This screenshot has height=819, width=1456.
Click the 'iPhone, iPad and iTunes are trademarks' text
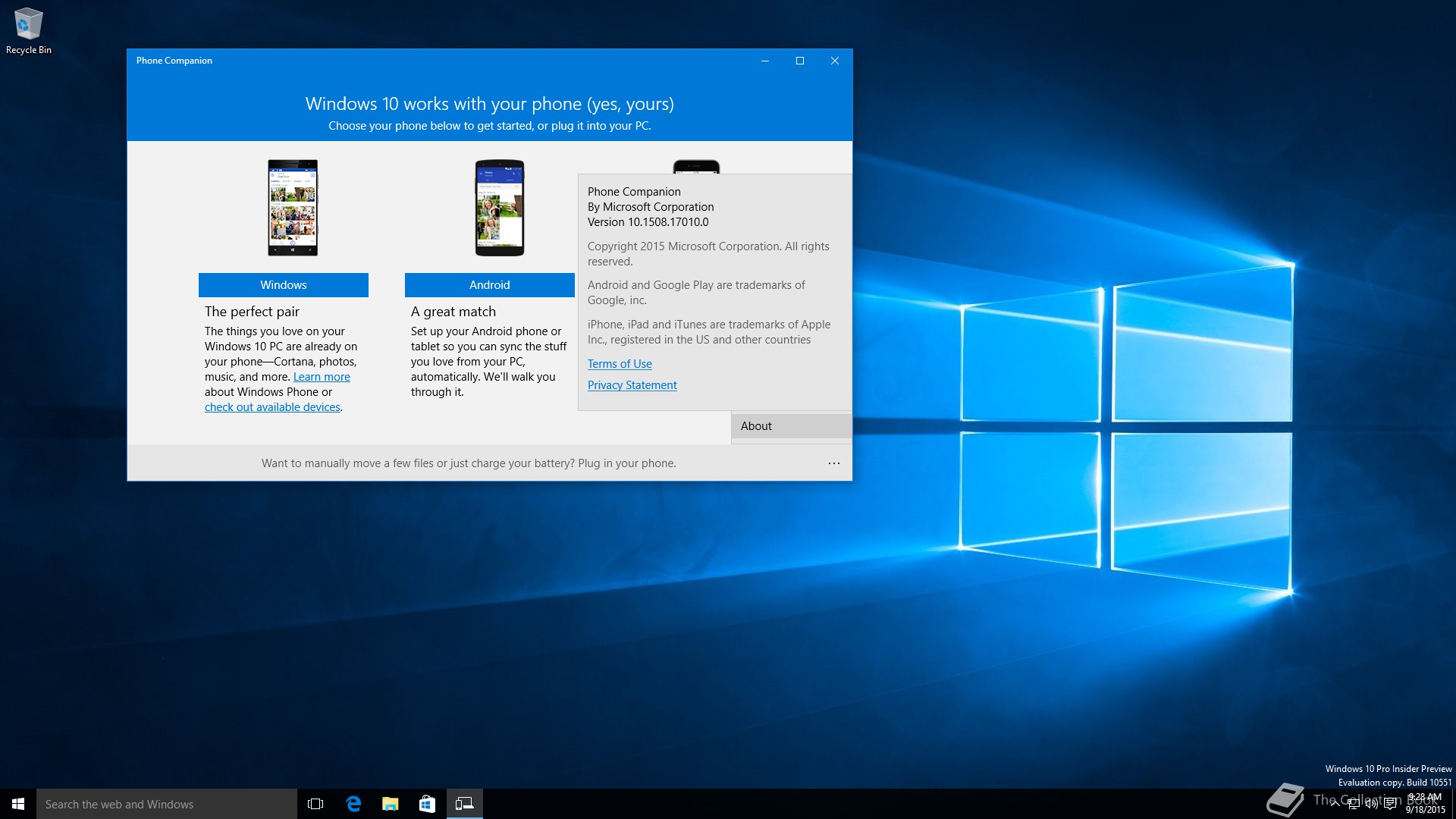709,332
